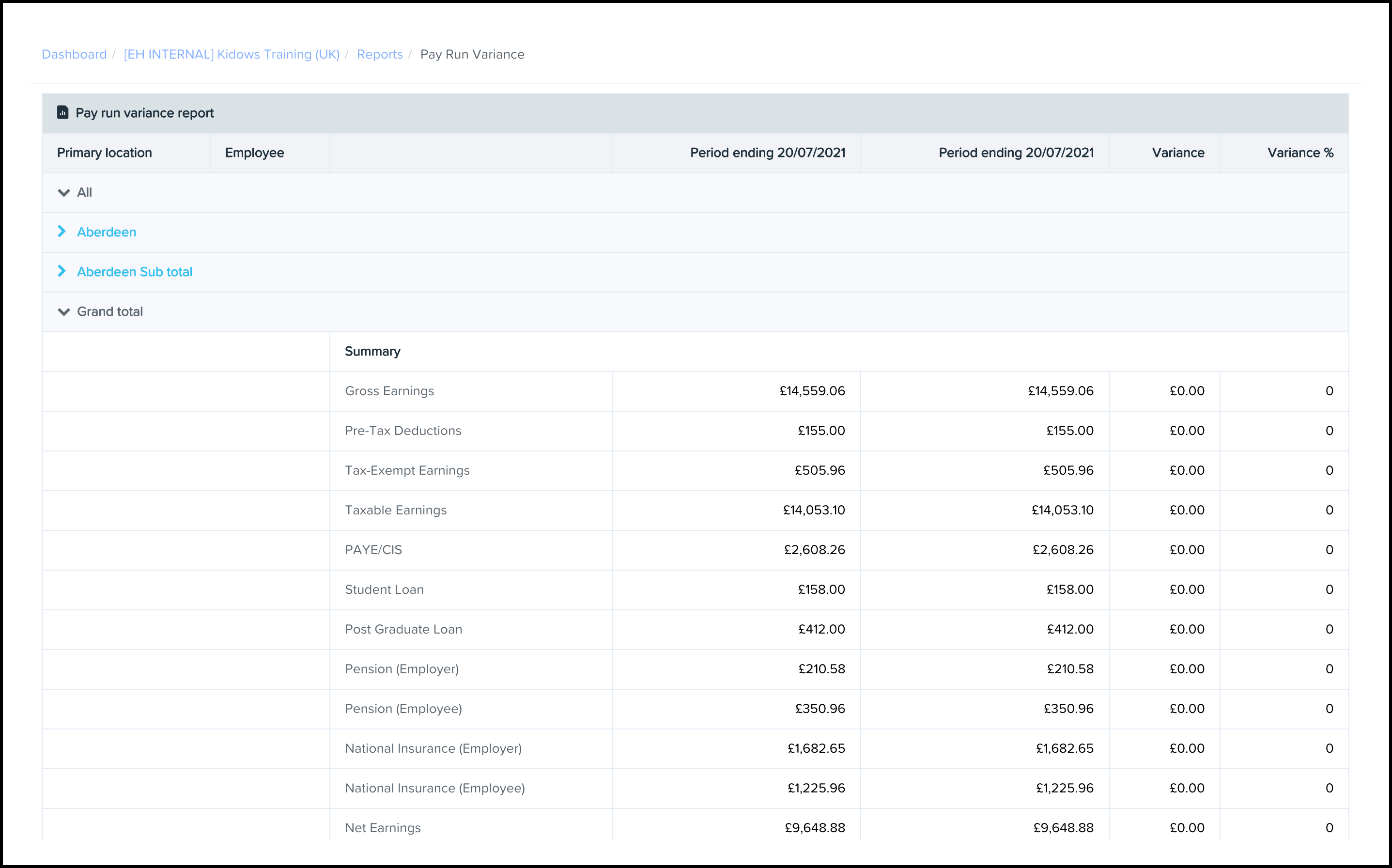The image size is (1392, 868).
Task: Open the Dashboard breadcrumb link
Action: coord(74,54)
